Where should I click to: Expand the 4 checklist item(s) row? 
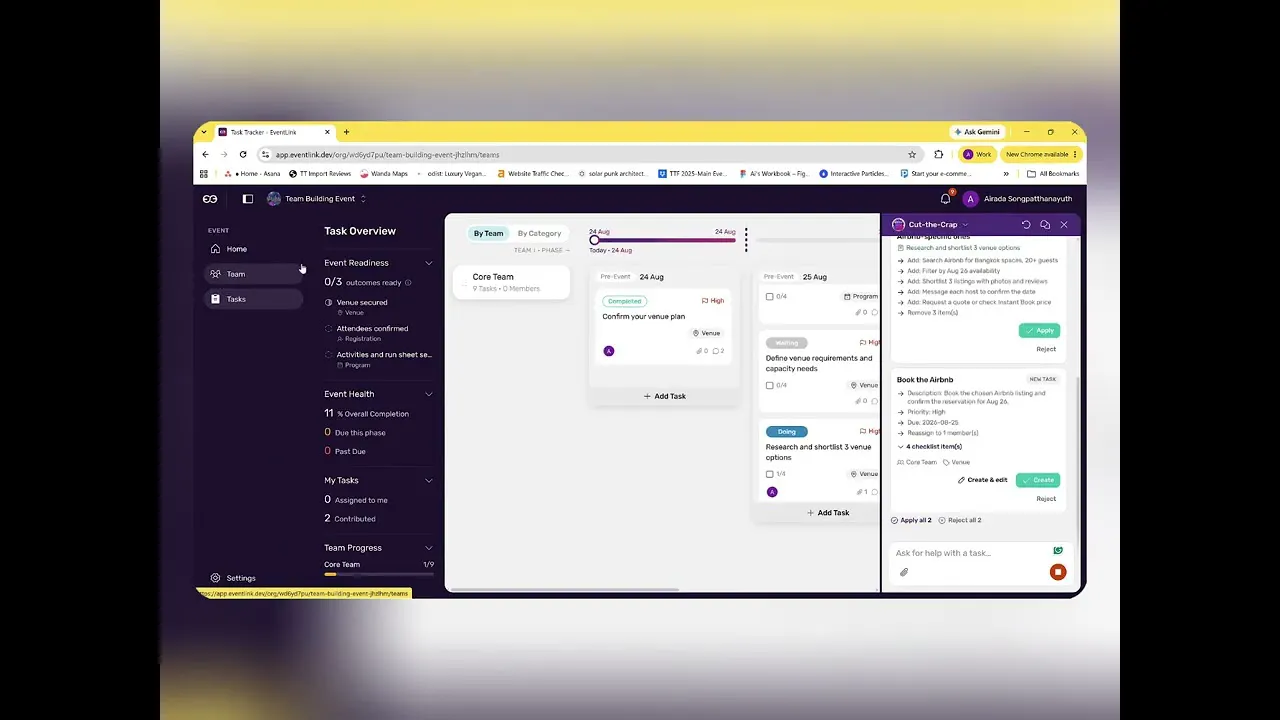coord(931,447)
